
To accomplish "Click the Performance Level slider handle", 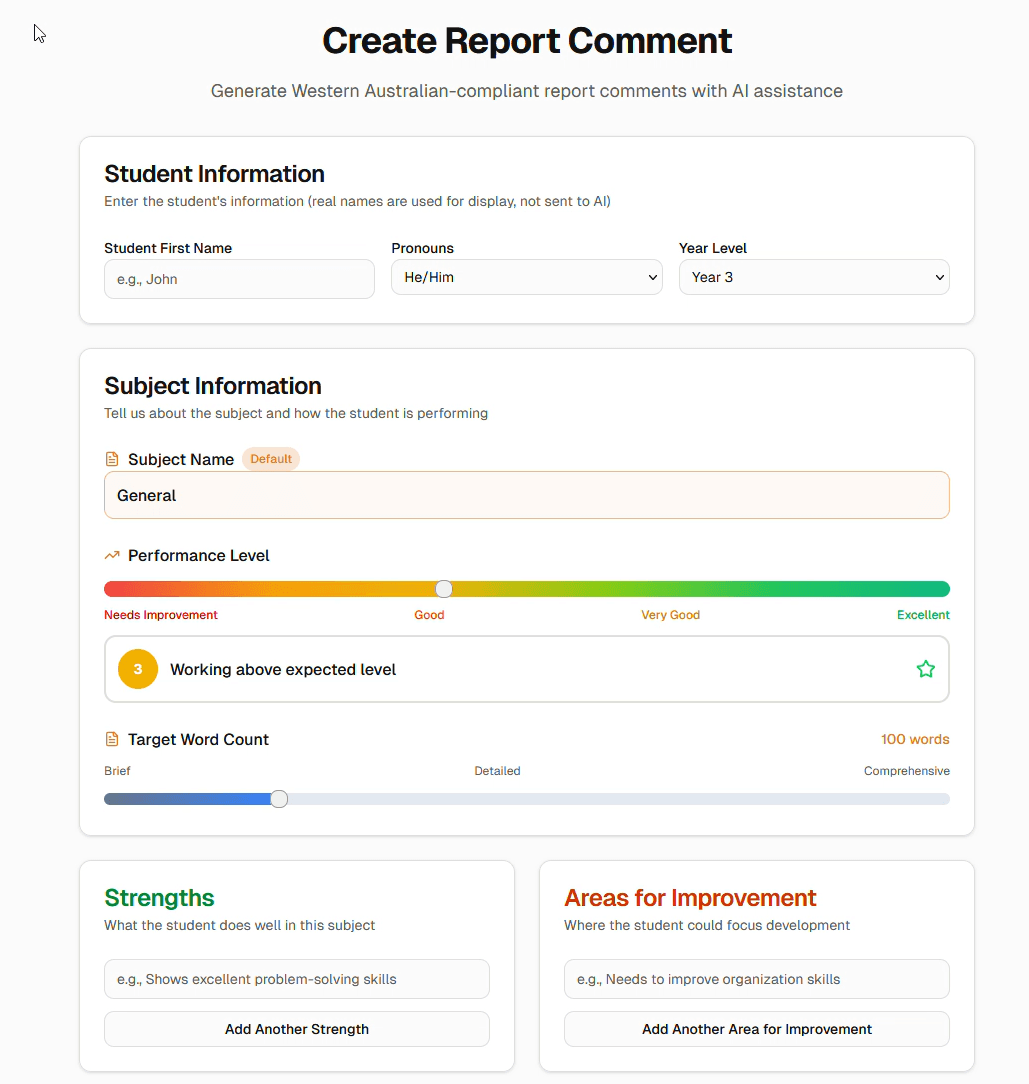I will click(x=443, y=589).
